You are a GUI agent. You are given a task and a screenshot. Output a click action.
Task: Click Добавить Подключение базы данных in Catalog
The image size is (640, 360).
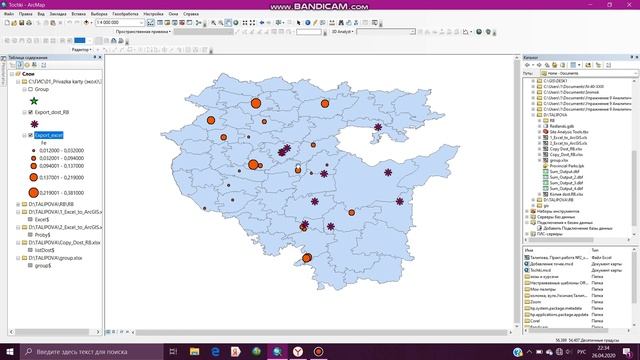pos(578,229)
